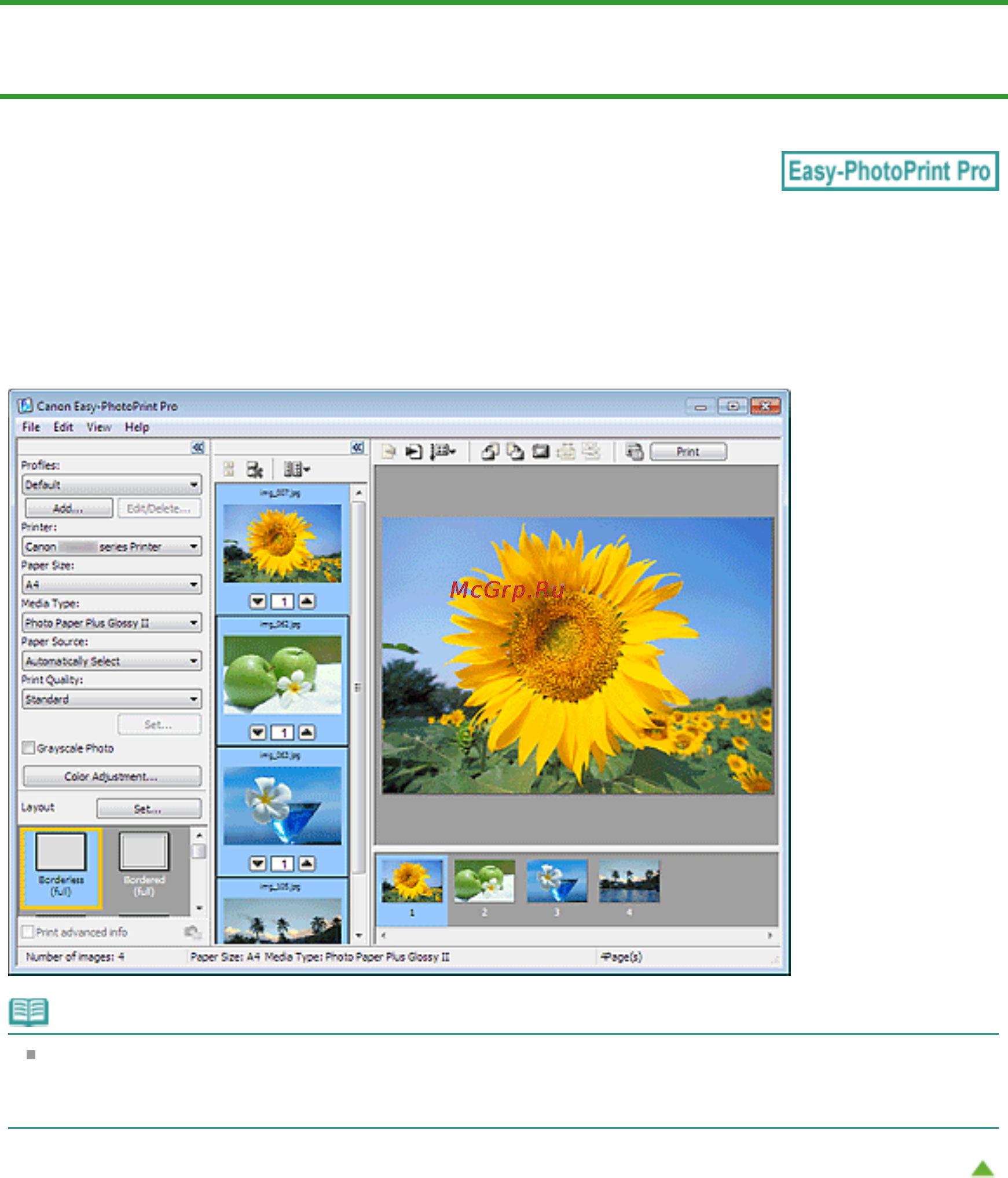1008x1178 pixels.
Task: Open the Profiles dropdown showing Default
Action: [112, 485]
